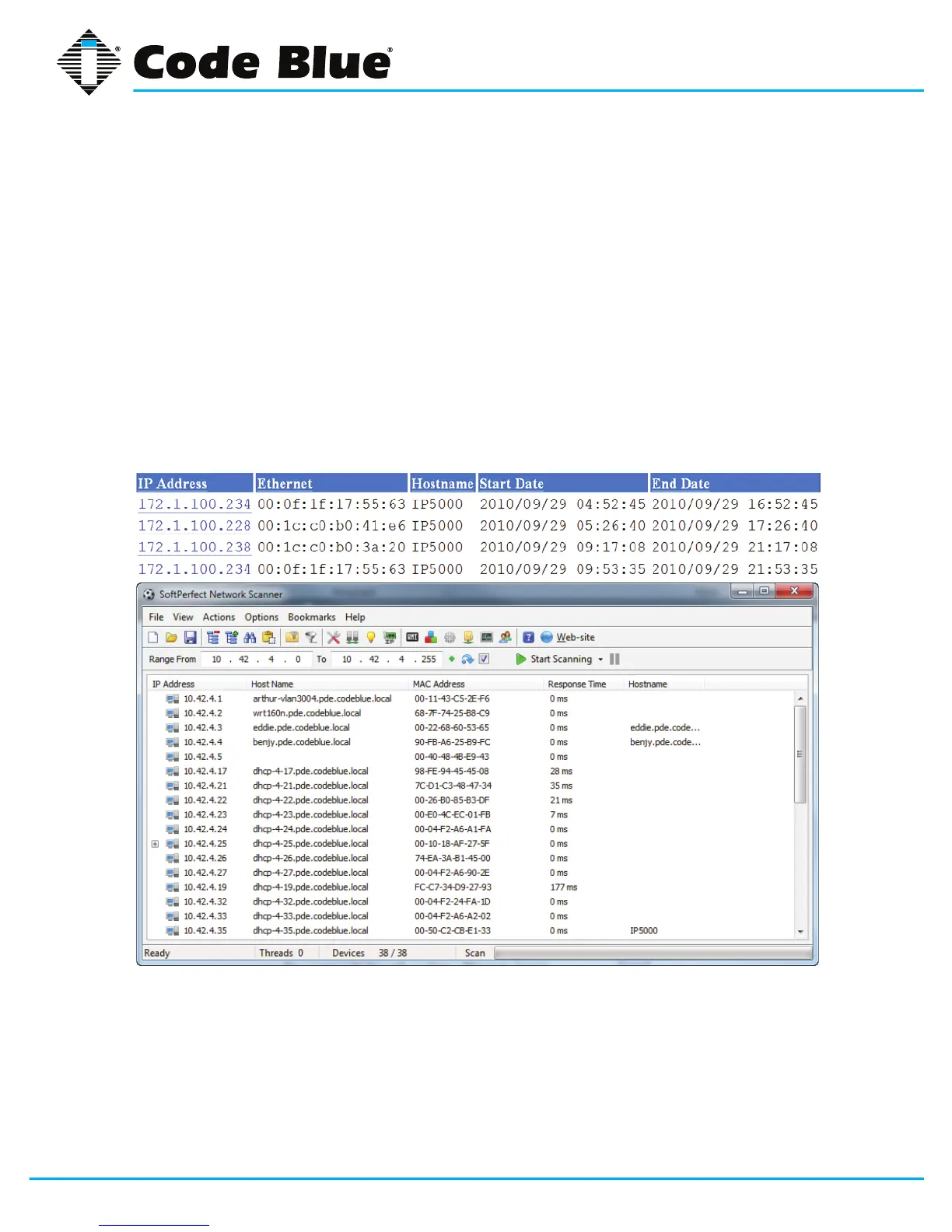
Task: Click the green plus add range icon
Action: pos(452,659)
